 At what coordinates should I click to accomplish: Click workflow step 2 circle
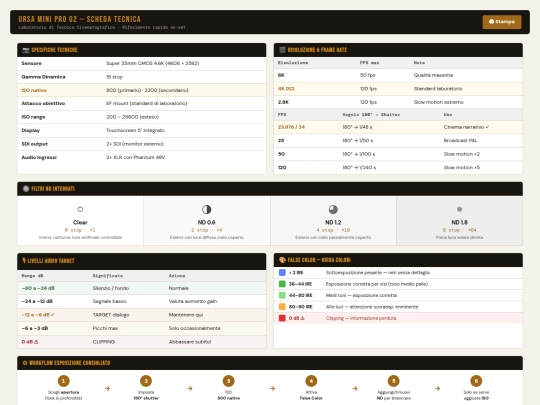pyautogui.click(x=146, y=381)
